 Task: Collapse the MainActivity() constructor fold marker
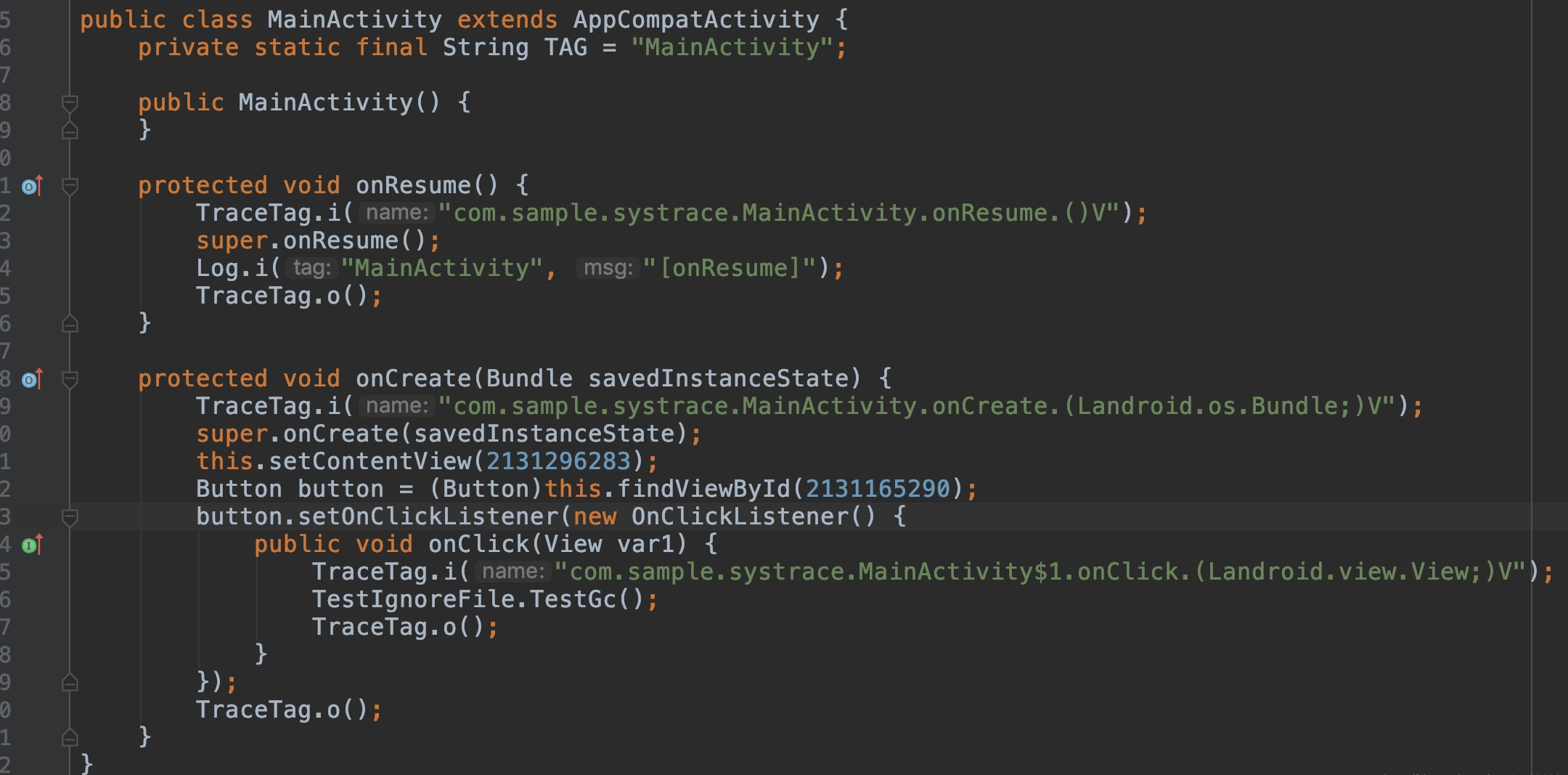(70, 104)
